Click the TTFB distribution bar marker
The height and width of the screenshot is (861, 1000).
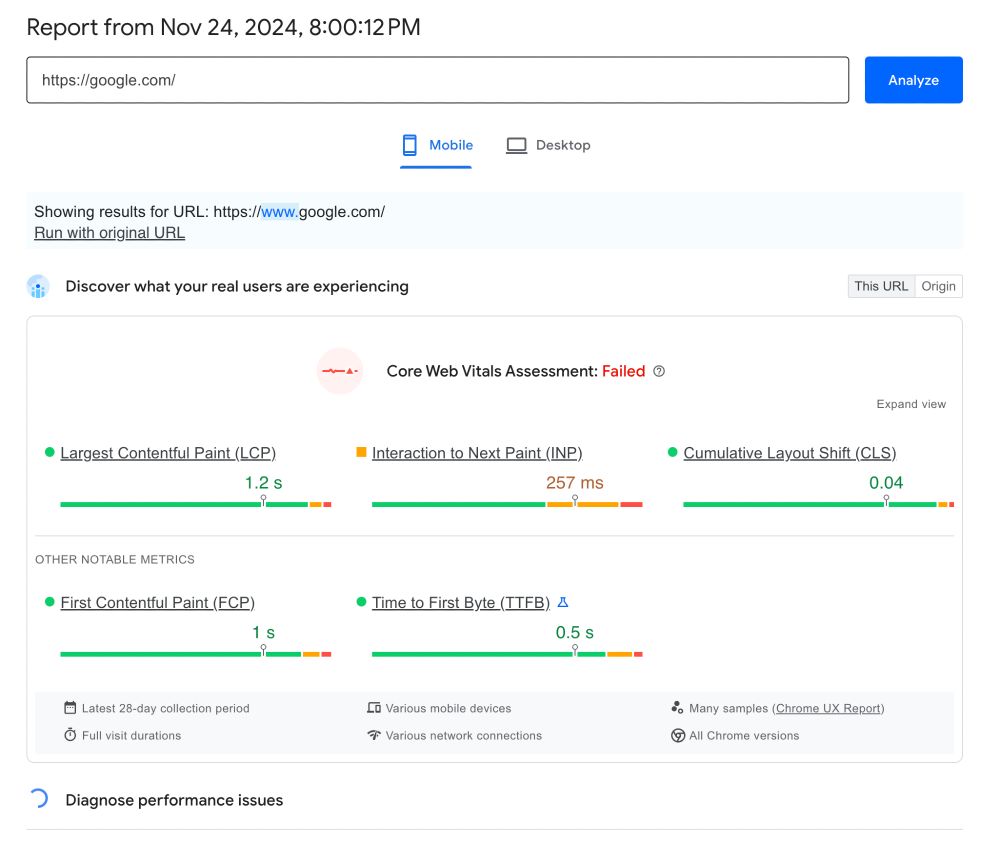[575, 651]
